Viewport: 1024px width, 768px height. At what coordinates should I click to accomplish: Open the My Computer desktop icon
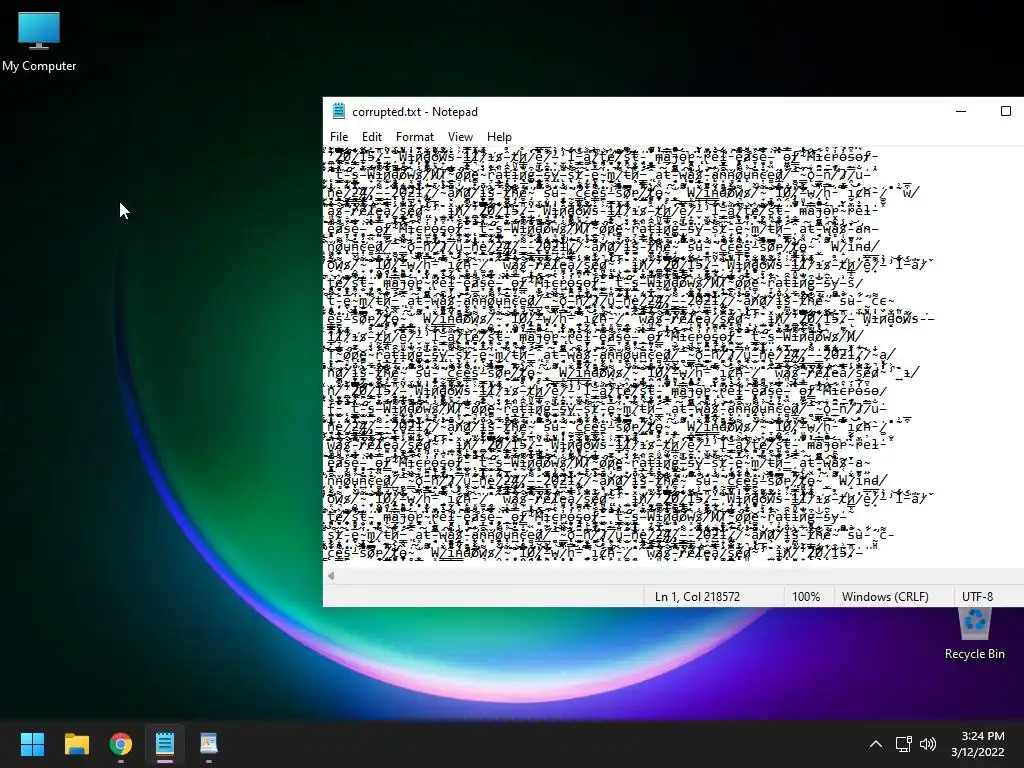pyautogui.click(x=39, y=40)
